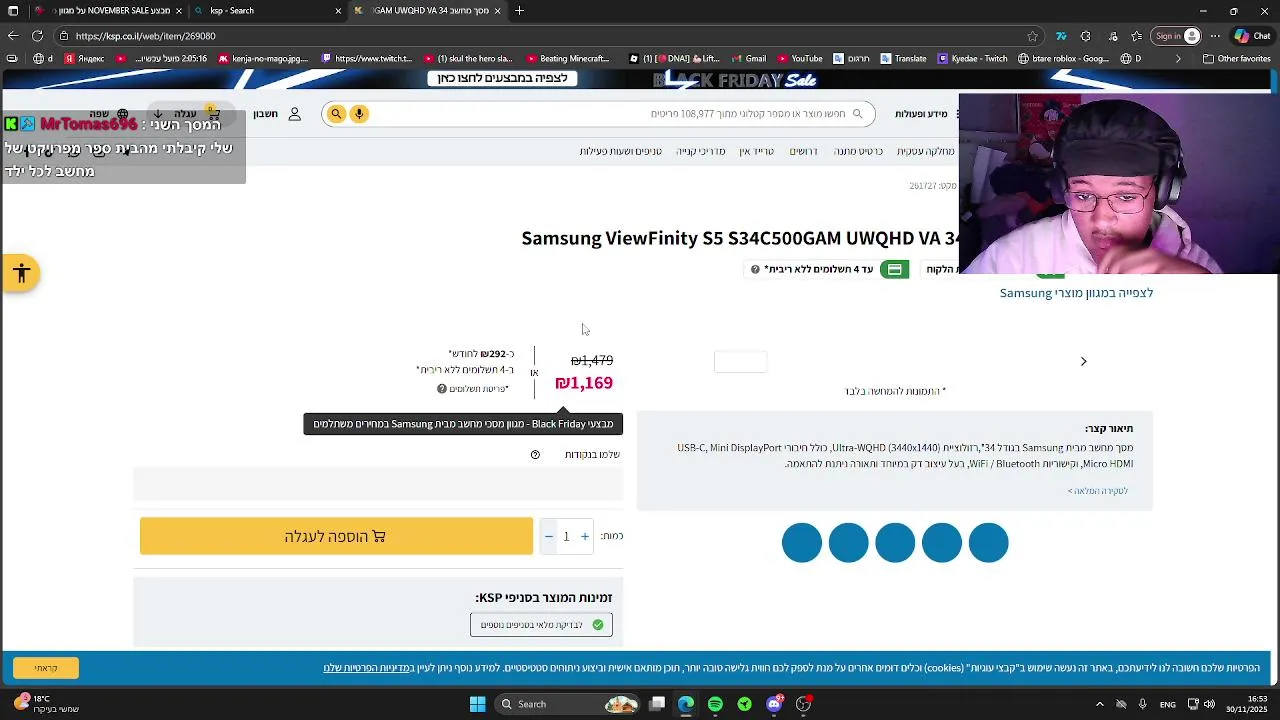Open Яндекс bookmark
This screenshot has width=1280, height=720.
click(x=84, y=59)
